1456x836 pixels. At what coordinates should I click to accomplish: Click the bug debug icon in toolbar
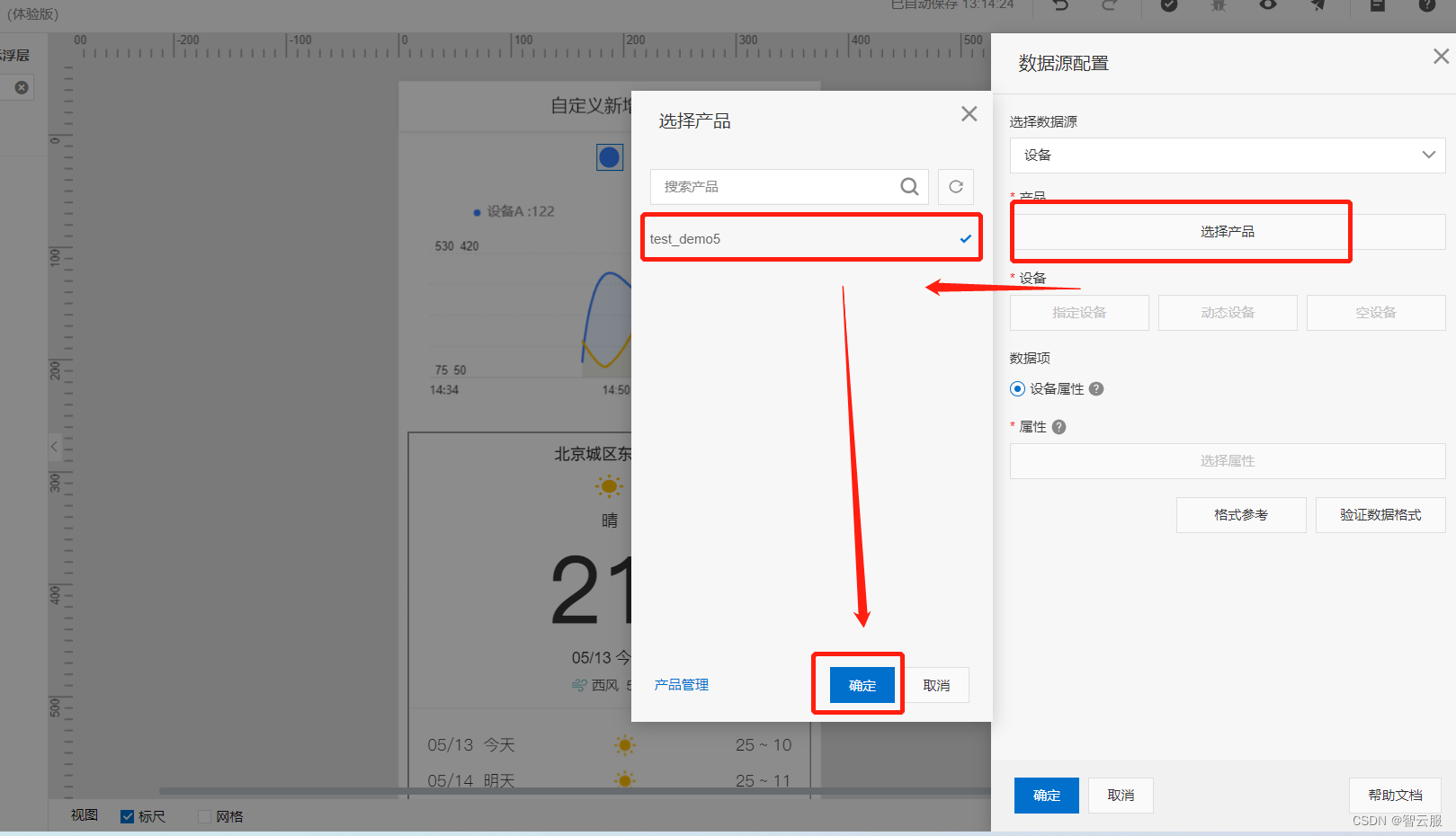[1219, 4]
